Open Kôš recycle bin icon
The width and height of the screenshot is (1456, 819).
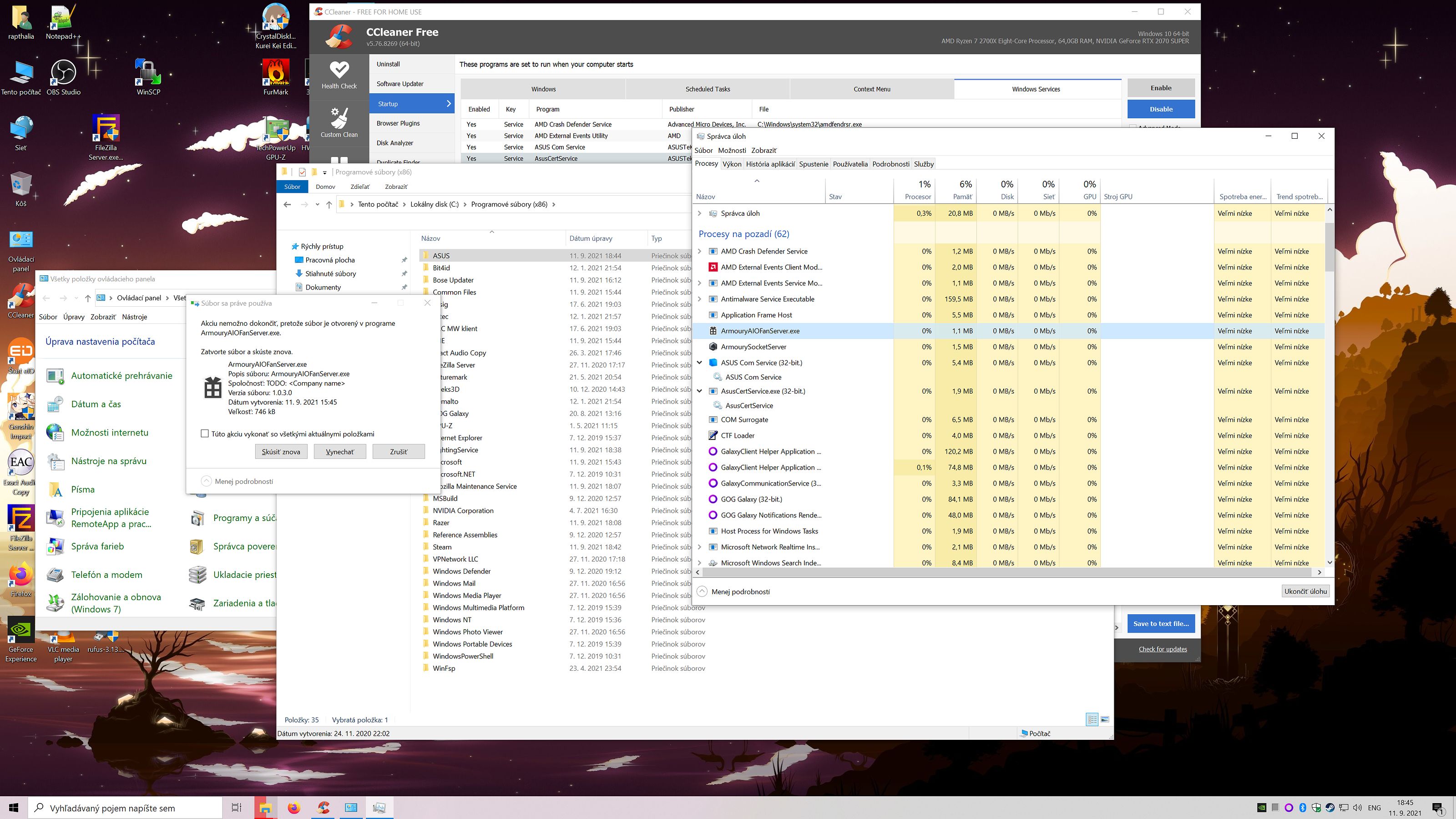[x=21, y=189]
